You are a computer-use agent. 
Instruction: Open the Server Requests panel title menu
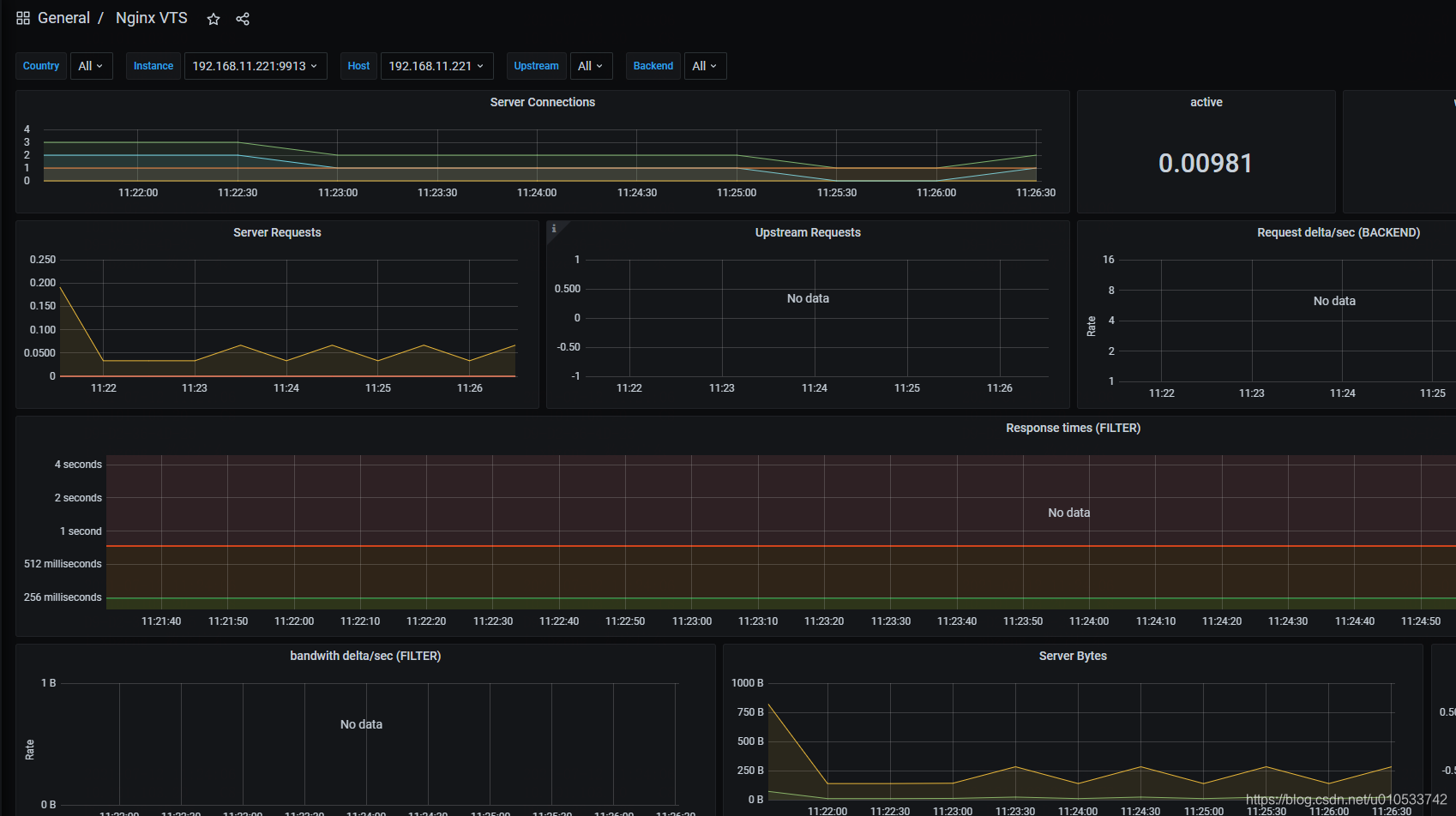click(277, 232)
